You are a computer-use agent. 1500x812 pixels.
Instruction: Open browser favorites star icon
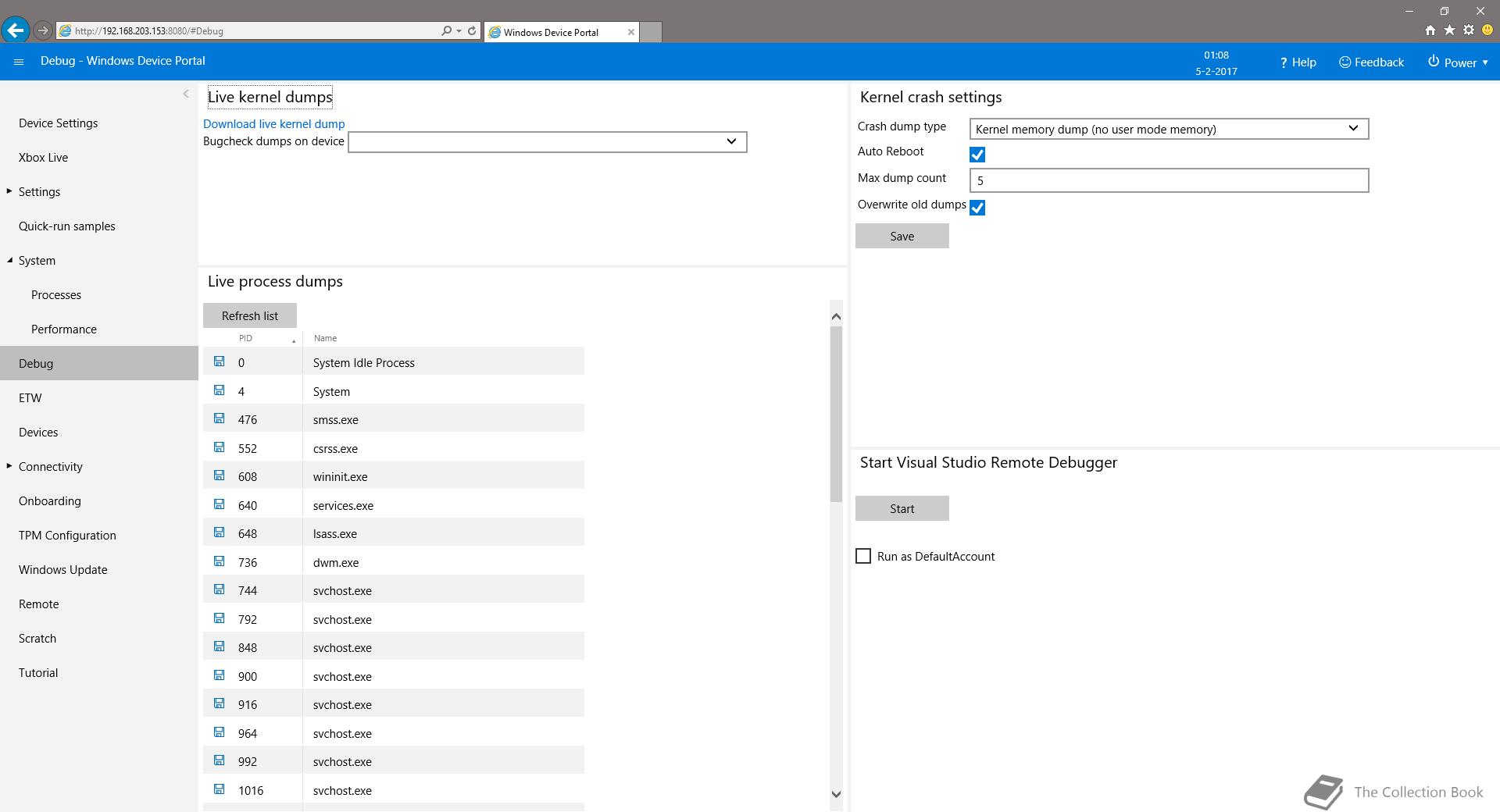coord(1449,30)
